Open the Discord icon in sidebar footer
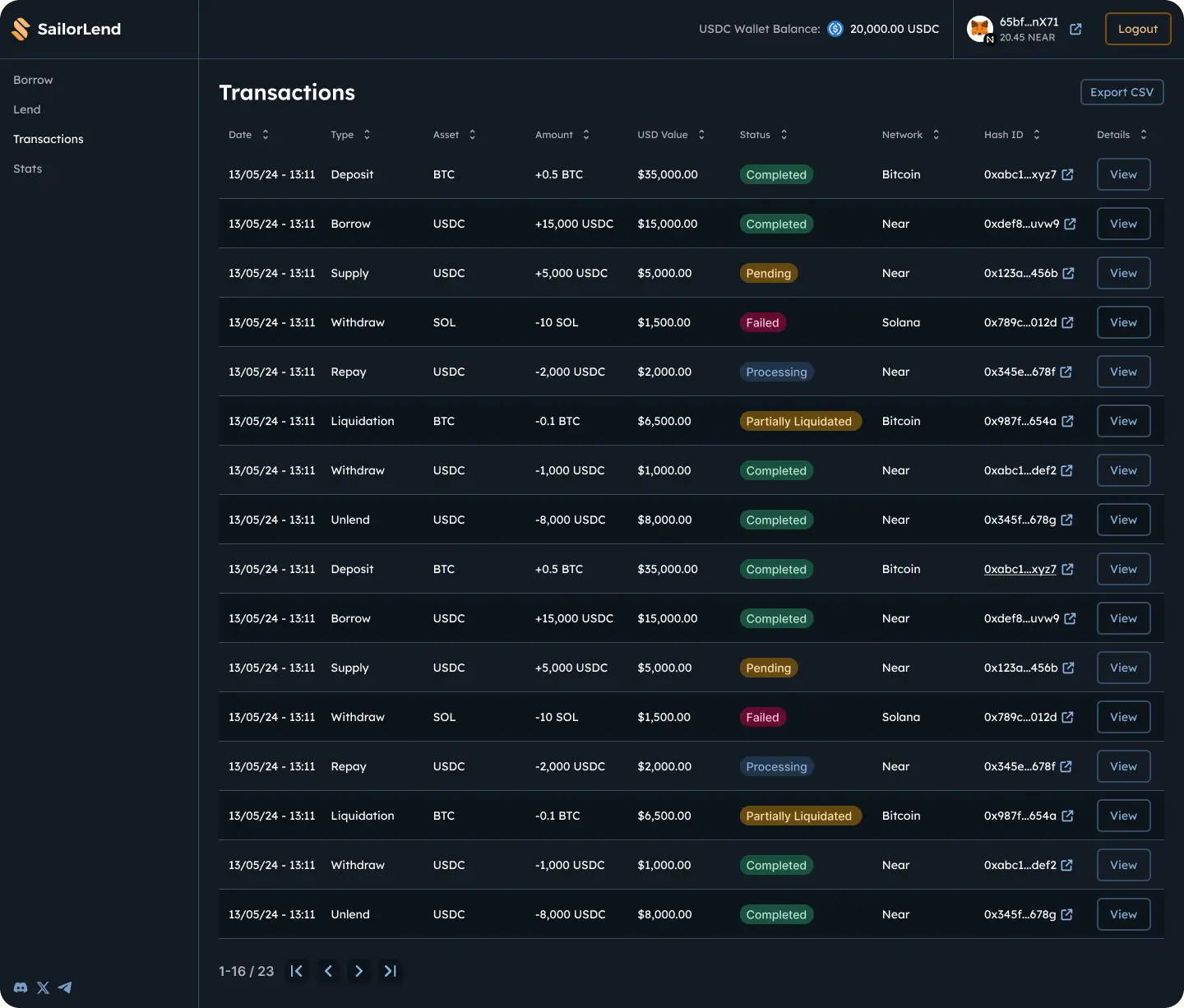The image size is (1184, 1008). point(21,987)
